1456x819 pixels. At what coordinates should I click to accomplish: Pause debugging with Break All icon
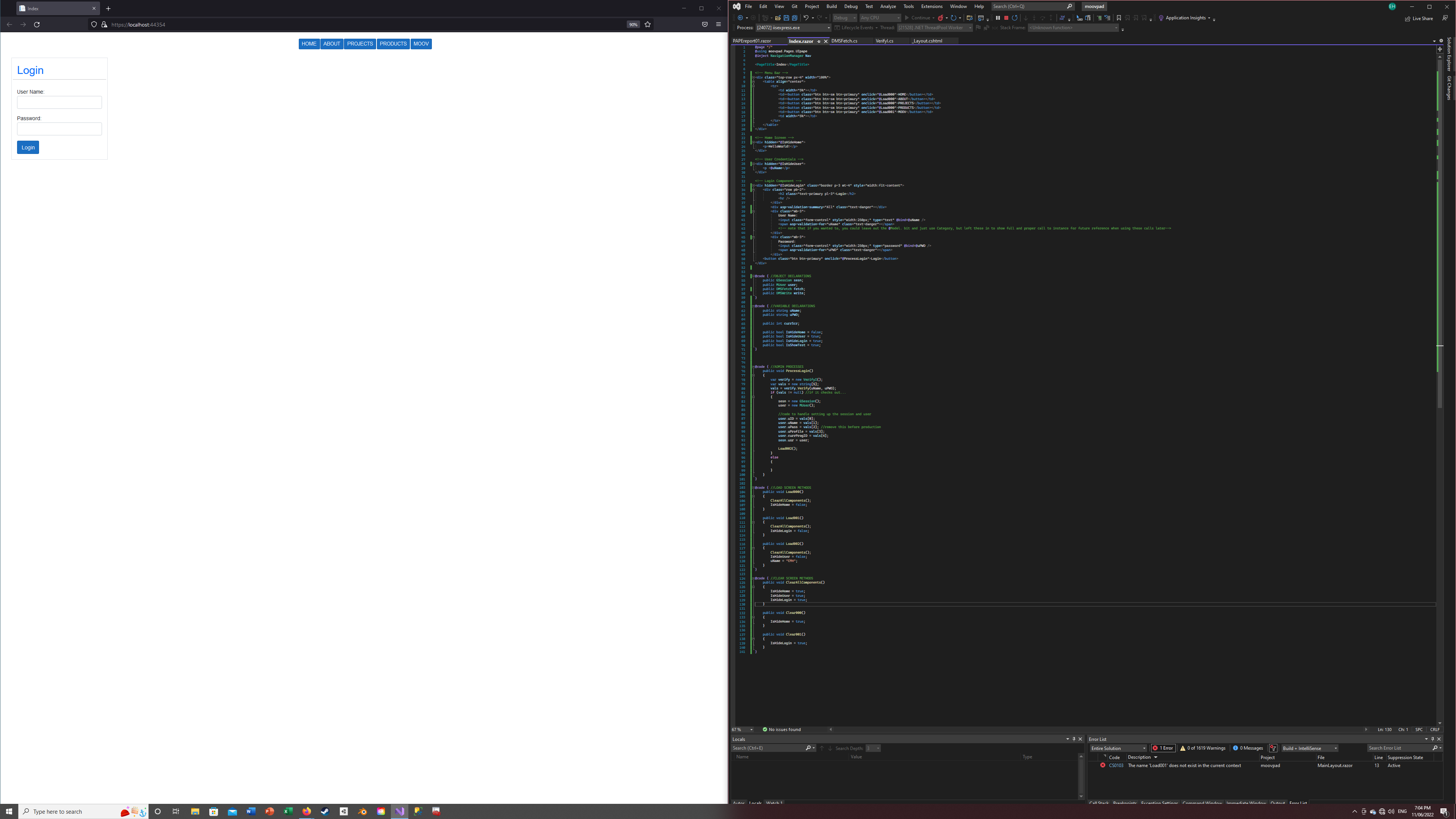[x=998, y=18]
